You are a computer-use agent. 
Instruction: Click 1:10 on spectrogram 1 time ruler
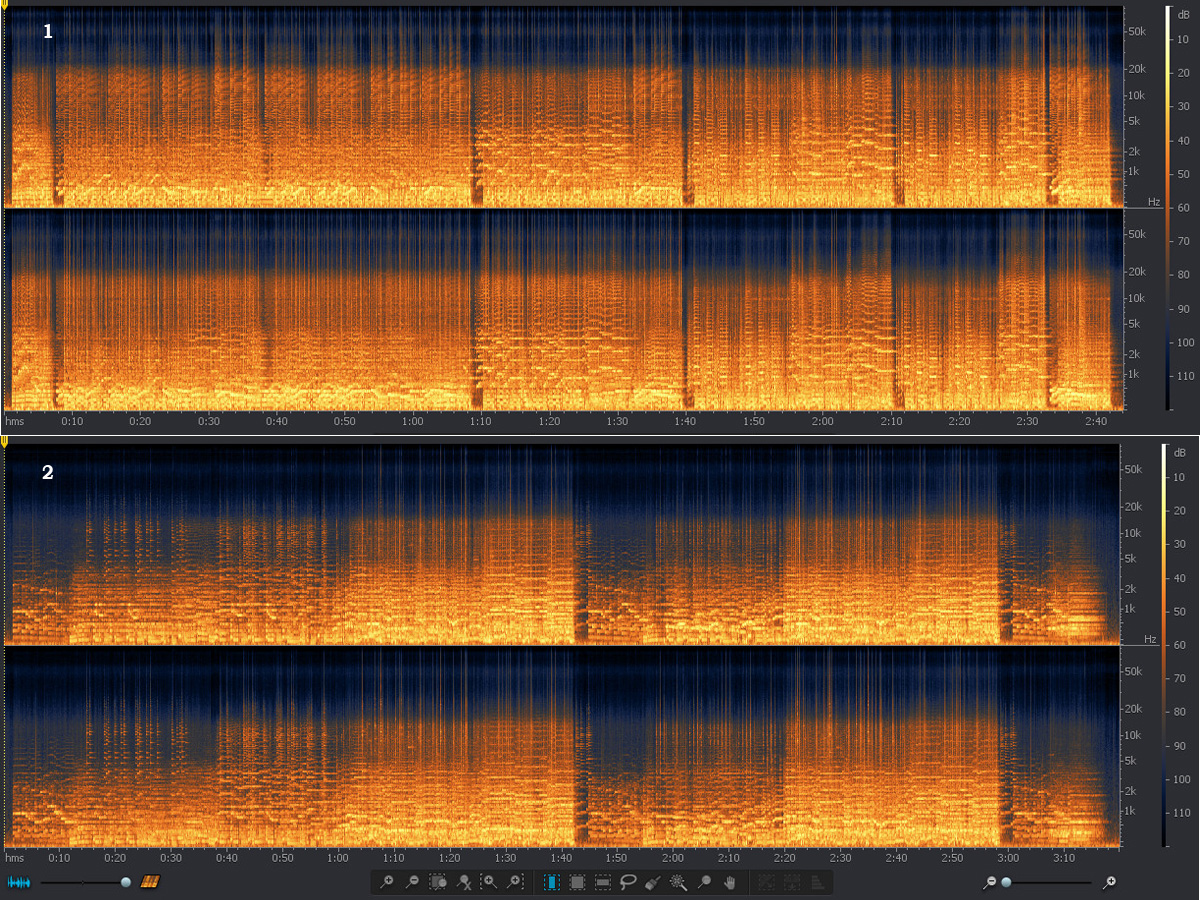(481, 421)
